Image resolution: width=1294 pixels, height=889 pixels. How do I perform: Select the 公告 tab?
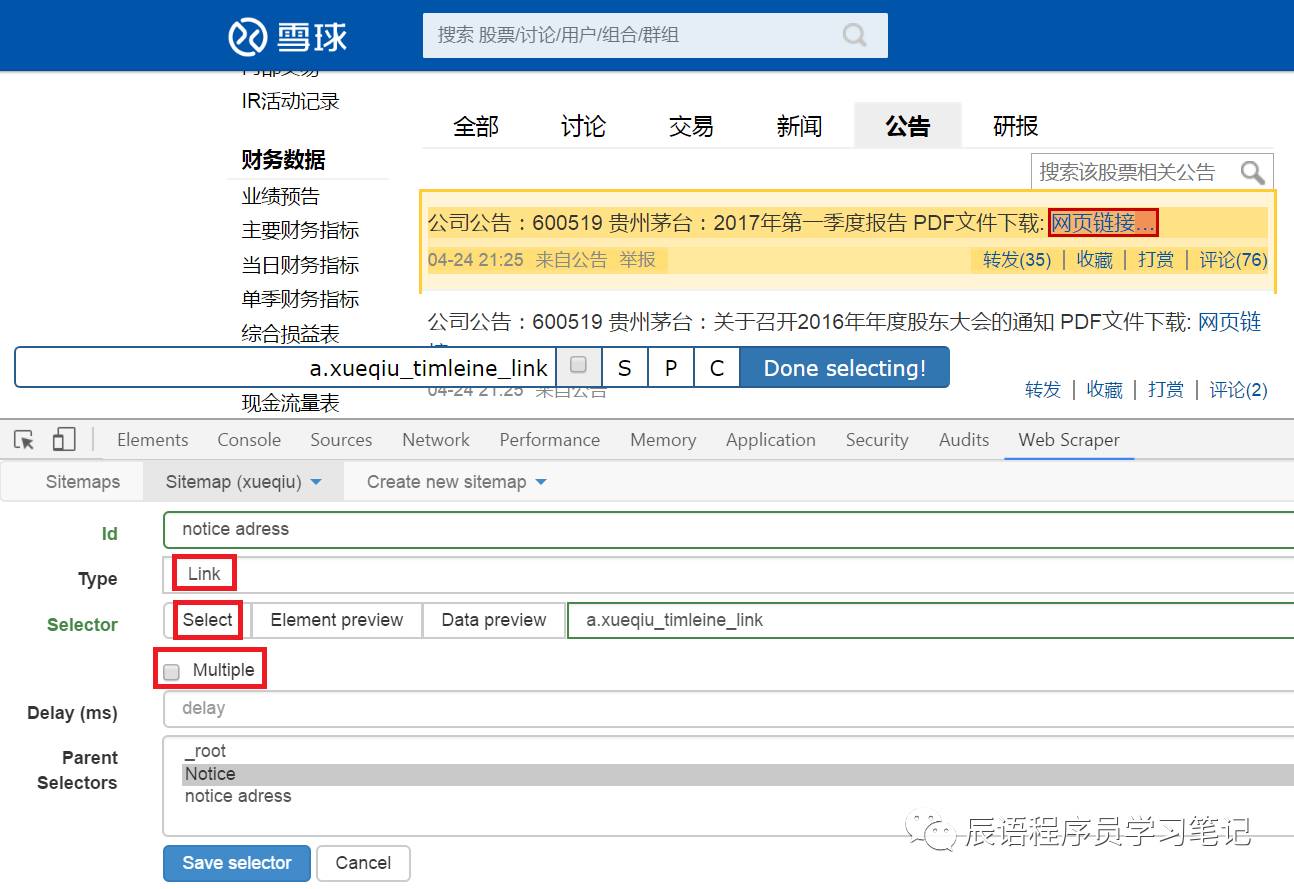click(x=908, y=126)
